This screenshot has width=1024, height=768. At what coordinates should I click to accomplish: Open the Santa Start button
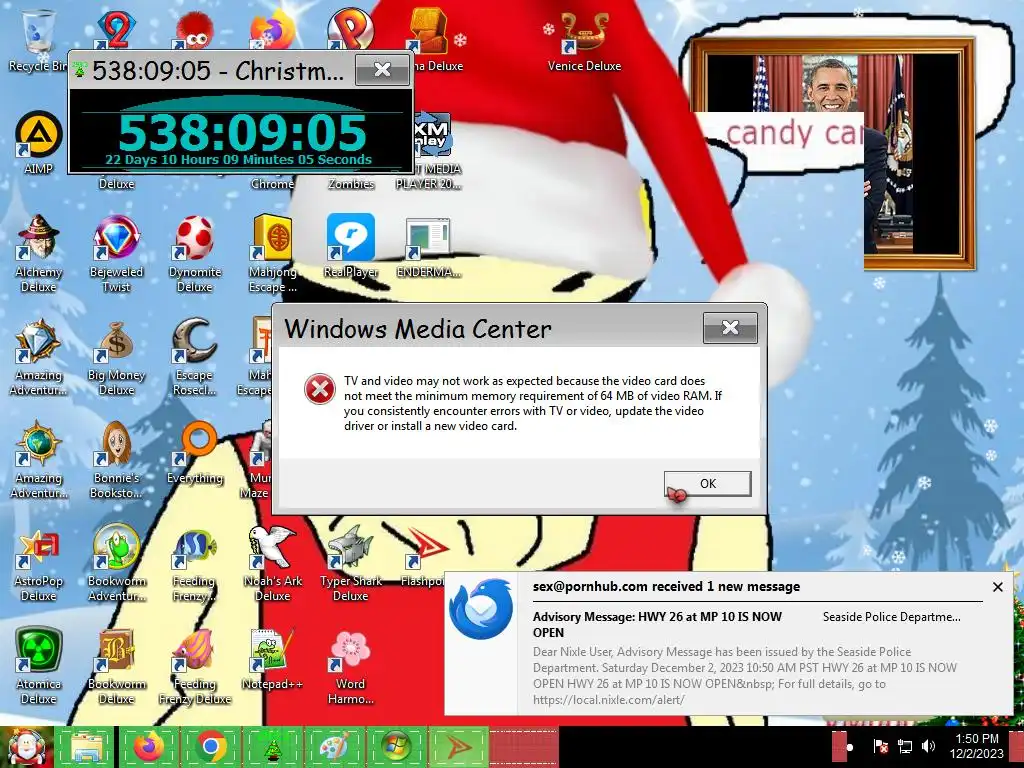pyautogui.click(x=26, y=746)
